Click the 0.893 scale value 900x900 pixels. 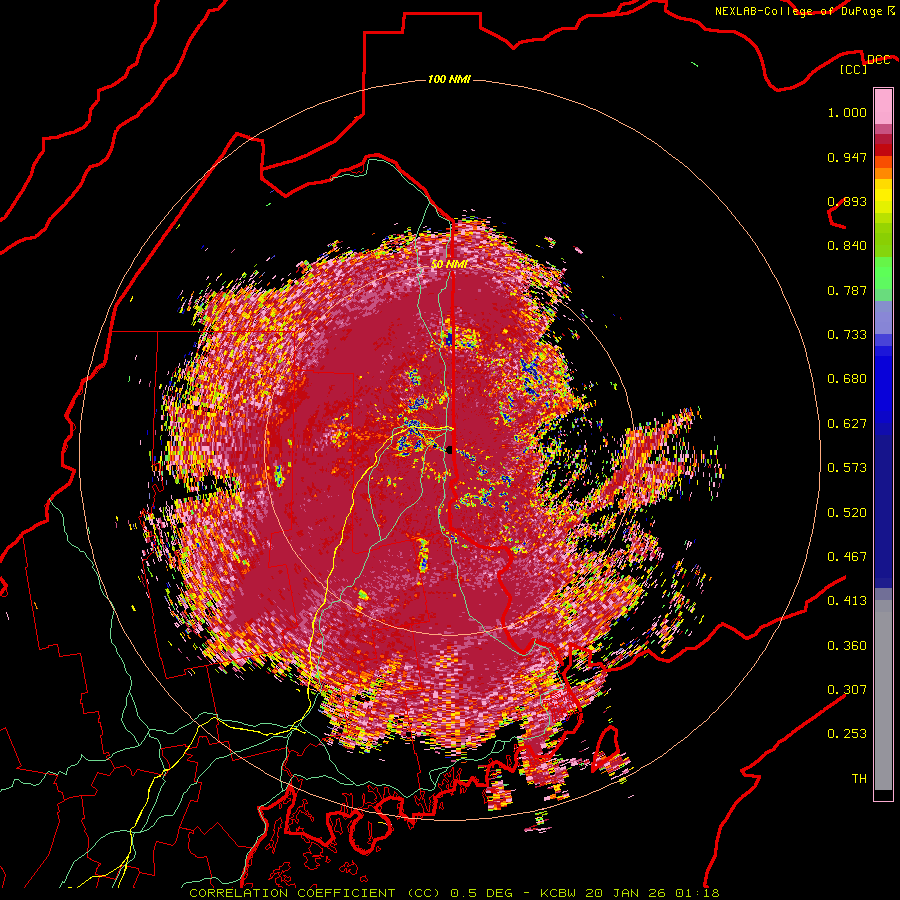click(847, 201)
